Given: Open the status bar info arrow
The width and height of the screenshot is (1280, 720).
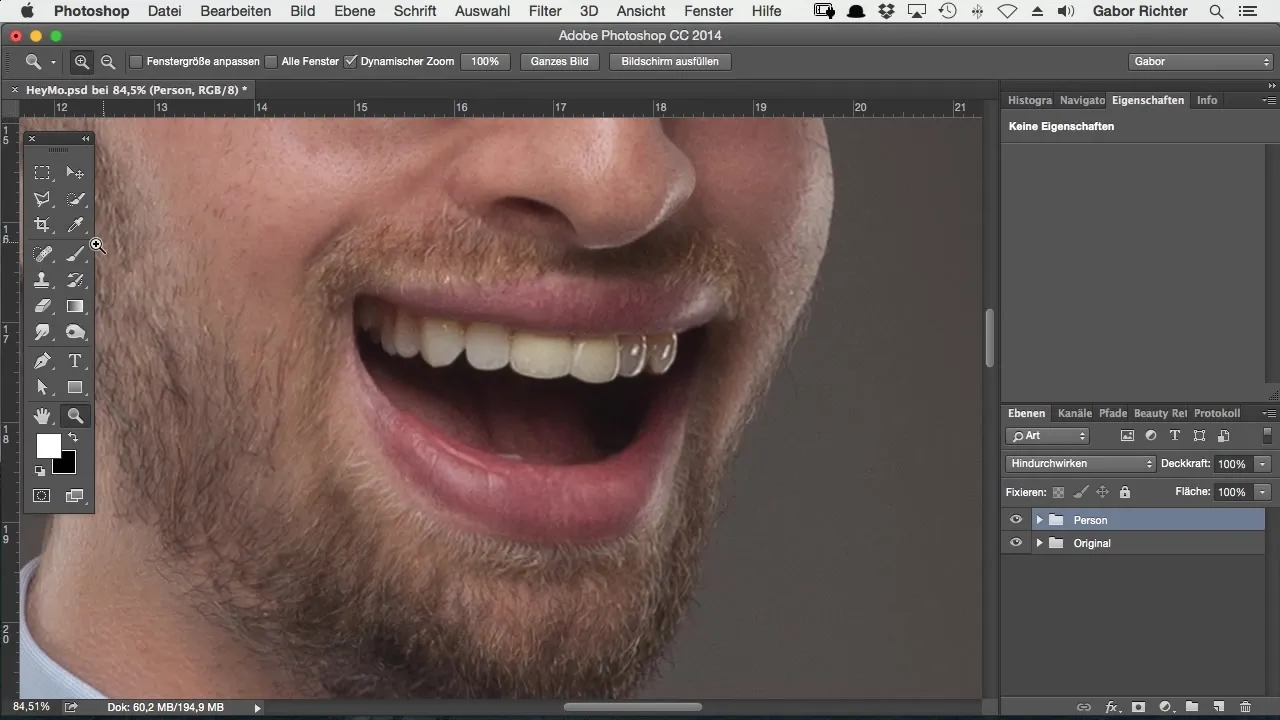Looking at the screenshot, I should [x=257, y=708].
